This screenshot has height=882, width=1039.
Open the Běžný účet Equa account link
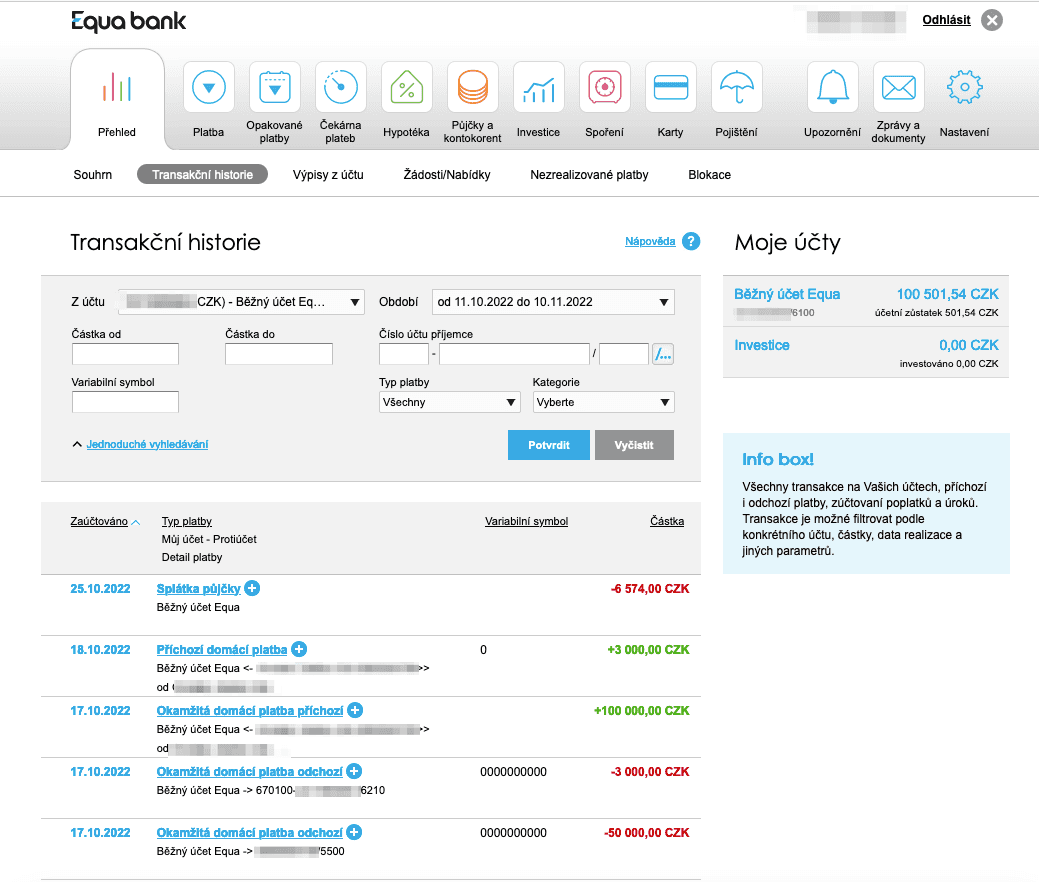pos(787,294)
